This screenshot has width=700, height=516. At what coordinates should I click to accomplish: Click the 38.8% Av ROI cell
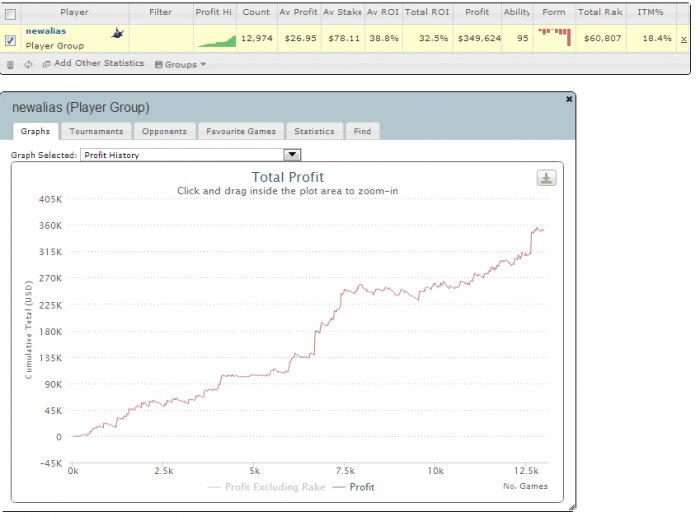point(384,38)
